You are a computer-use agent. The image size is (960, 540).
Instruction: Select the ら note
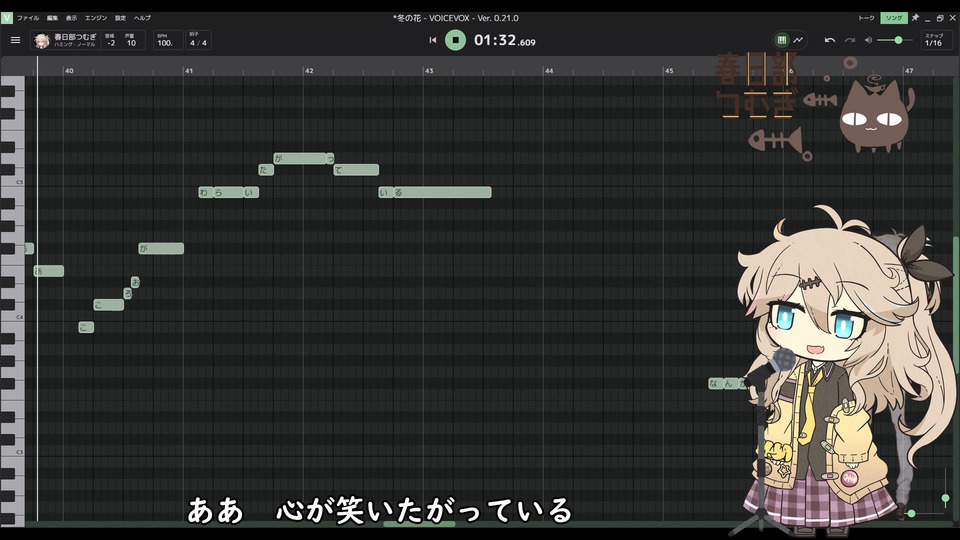click(228, 192)
